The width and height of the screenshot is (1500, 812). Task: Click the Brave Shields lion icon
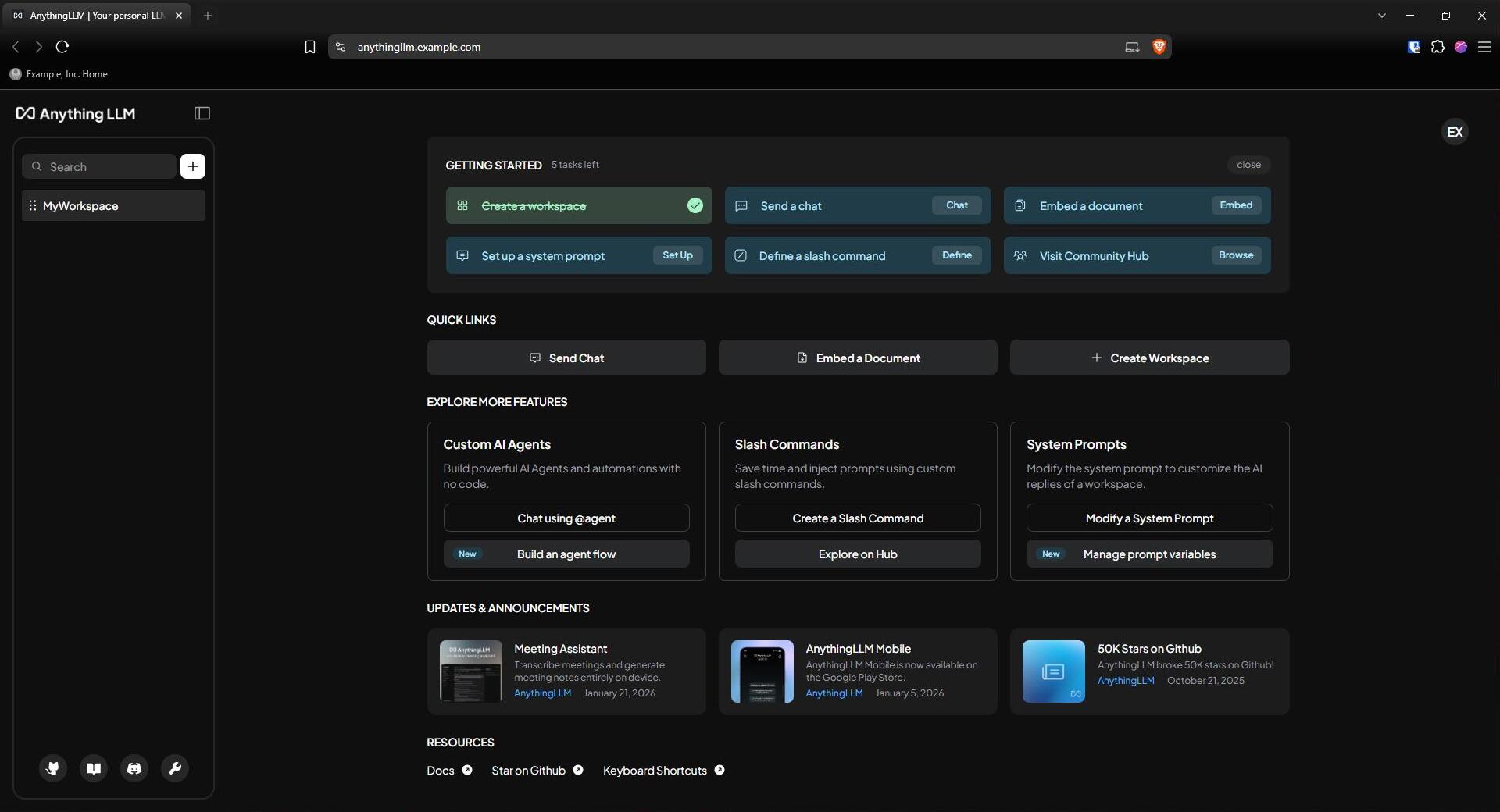(1159, 47)
